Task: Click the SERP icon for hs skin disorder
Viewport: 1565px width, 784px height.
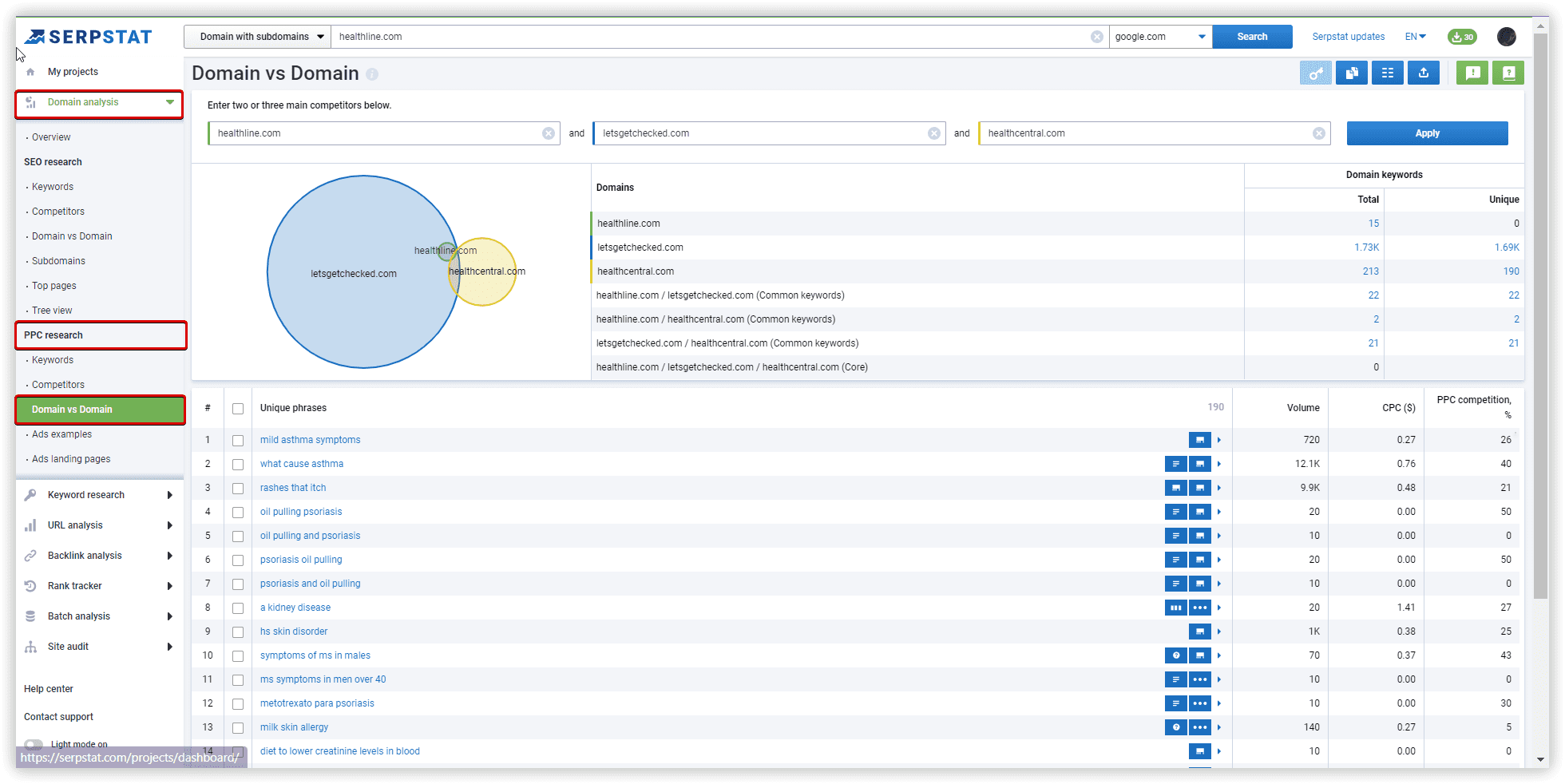Action: [x=1200, y=632]
